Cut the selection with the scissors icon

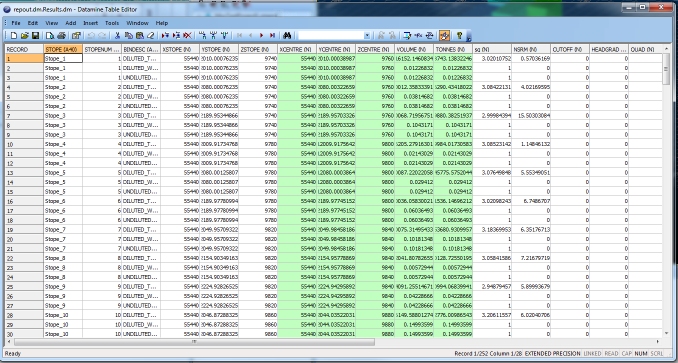[x=117, y=35]
